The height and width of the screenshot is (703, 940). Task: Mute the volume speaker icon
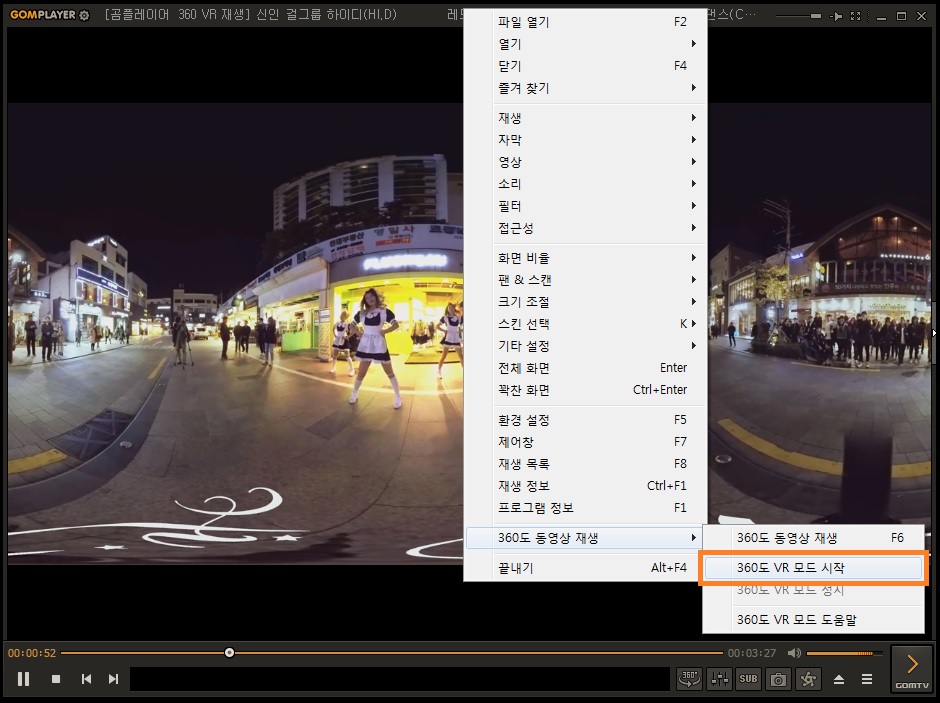click(794, 653)
